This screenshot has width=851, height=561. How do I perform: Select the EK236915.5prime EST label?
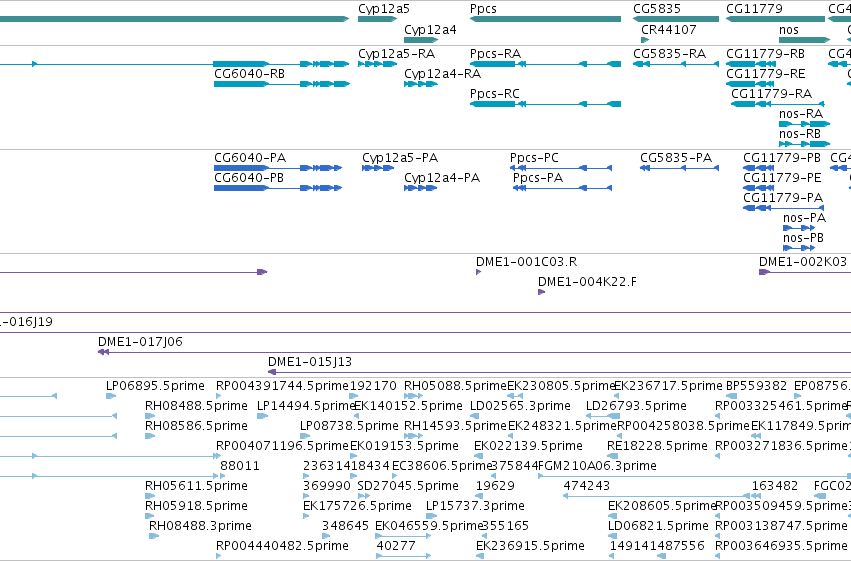tap(530, 546)
